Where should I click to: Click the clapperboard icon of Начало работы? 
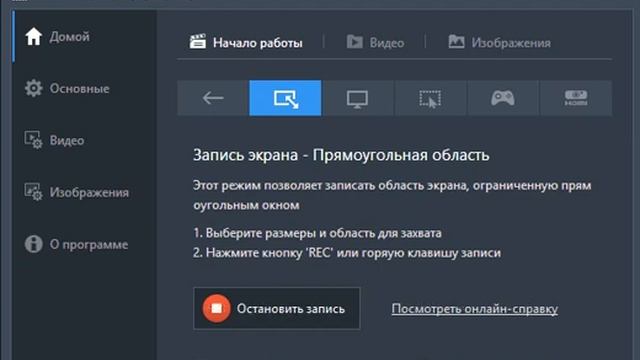click(x=198, y=42)
